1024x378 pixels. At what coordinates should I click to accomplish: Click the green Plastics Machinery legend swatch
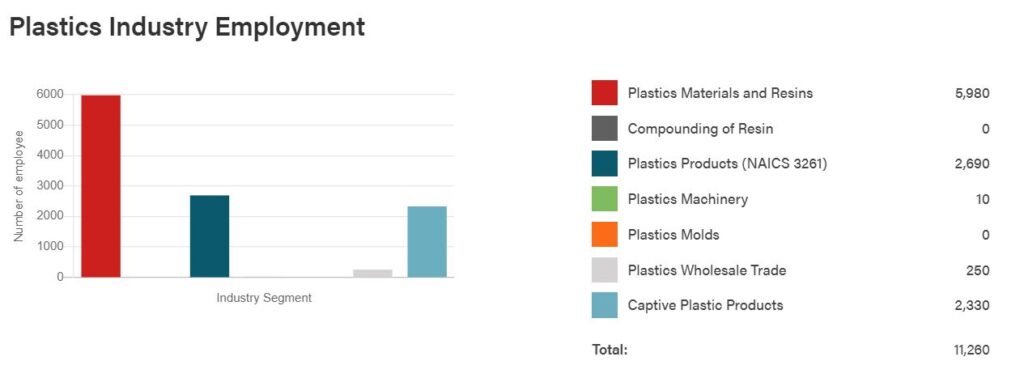tap(604, 199)
